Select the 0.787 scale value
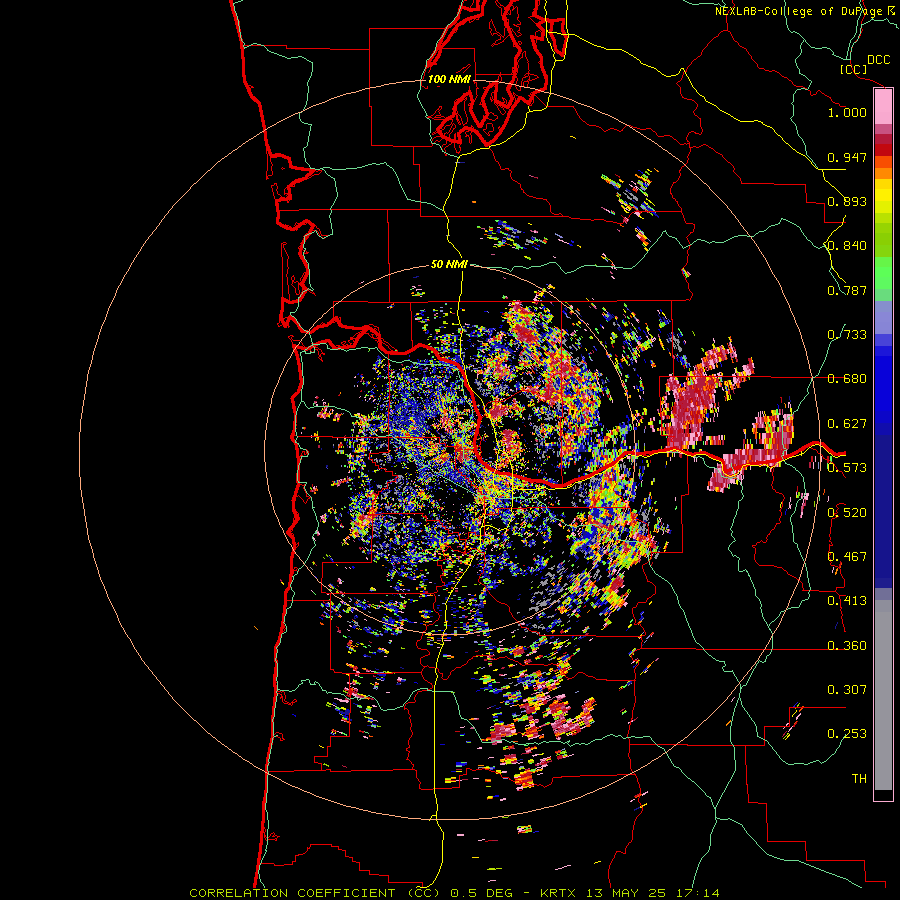900x900 pixels. (847, 290)
